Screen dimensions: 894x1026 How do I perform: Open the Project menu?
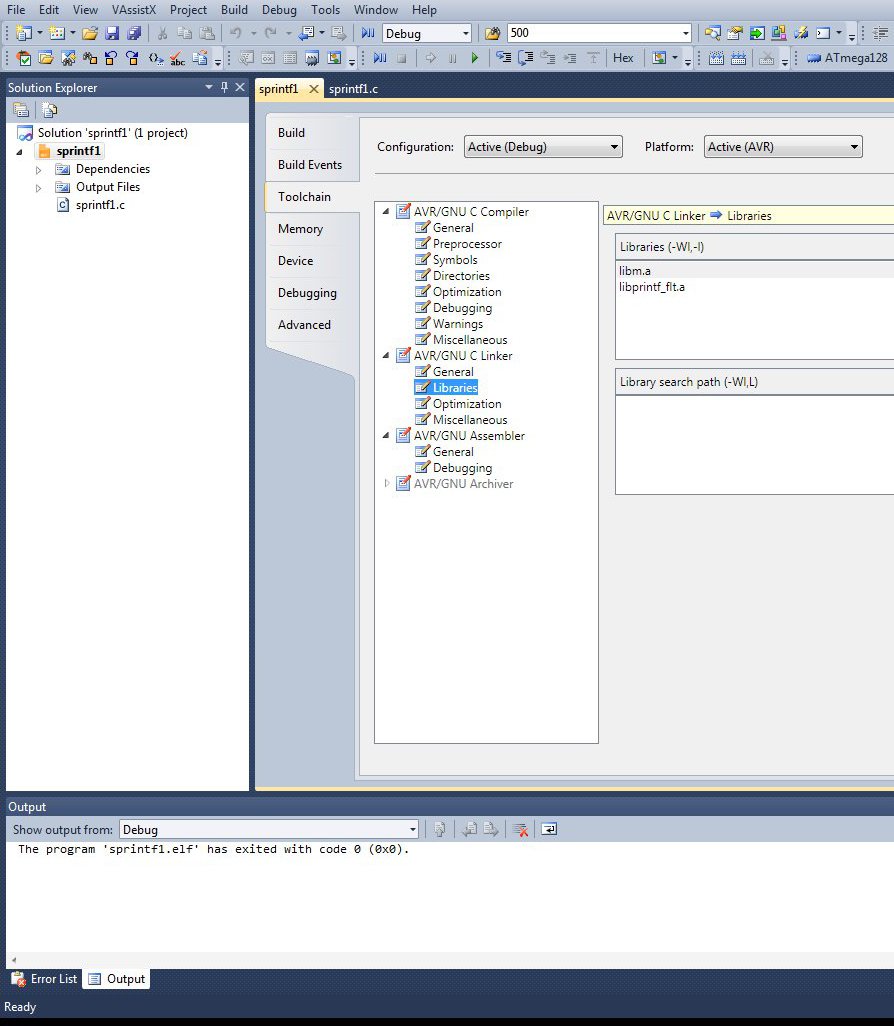click(188, 10)
